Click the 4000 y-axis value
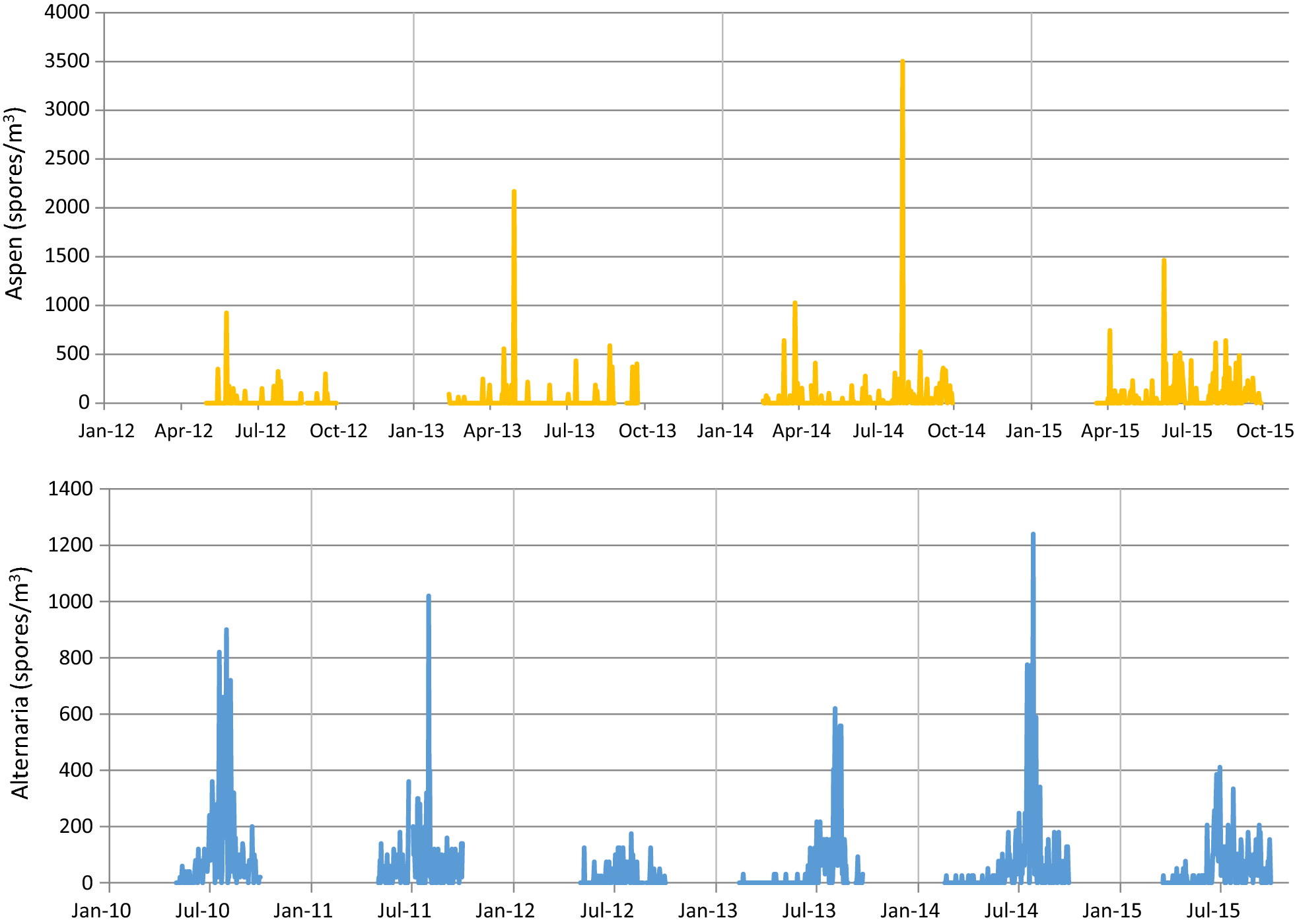This screenshot has height=924, width=1295. point(67,12)
